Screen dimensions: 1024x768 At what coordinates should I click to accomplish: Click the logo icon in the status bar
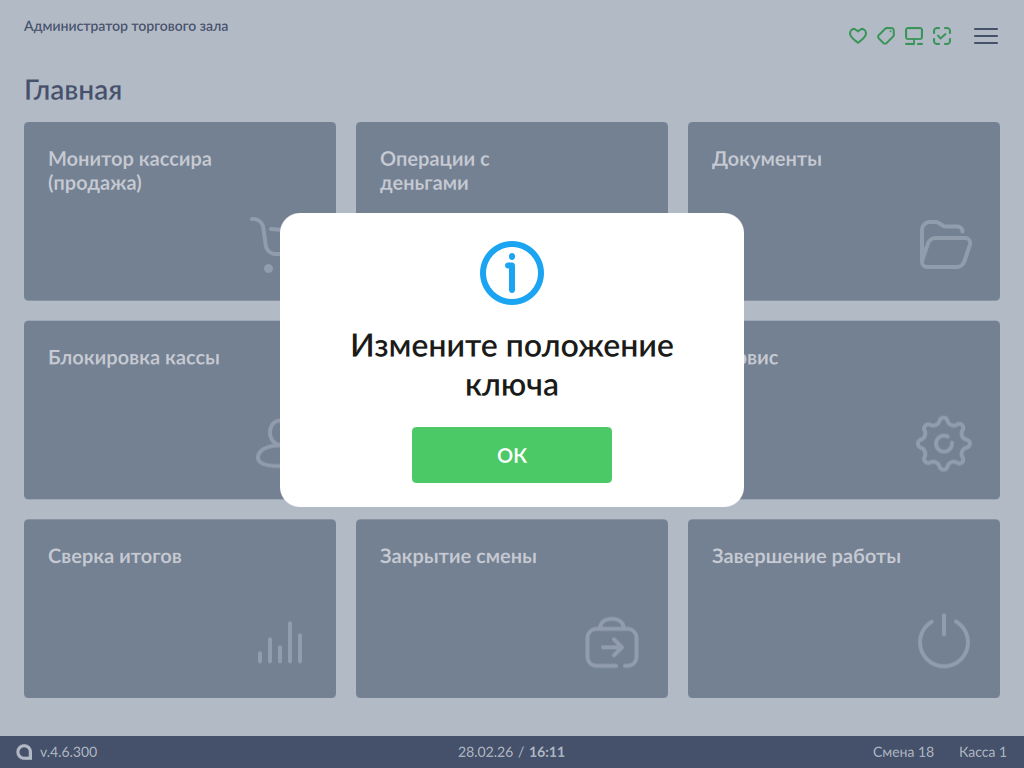point(25,752)
